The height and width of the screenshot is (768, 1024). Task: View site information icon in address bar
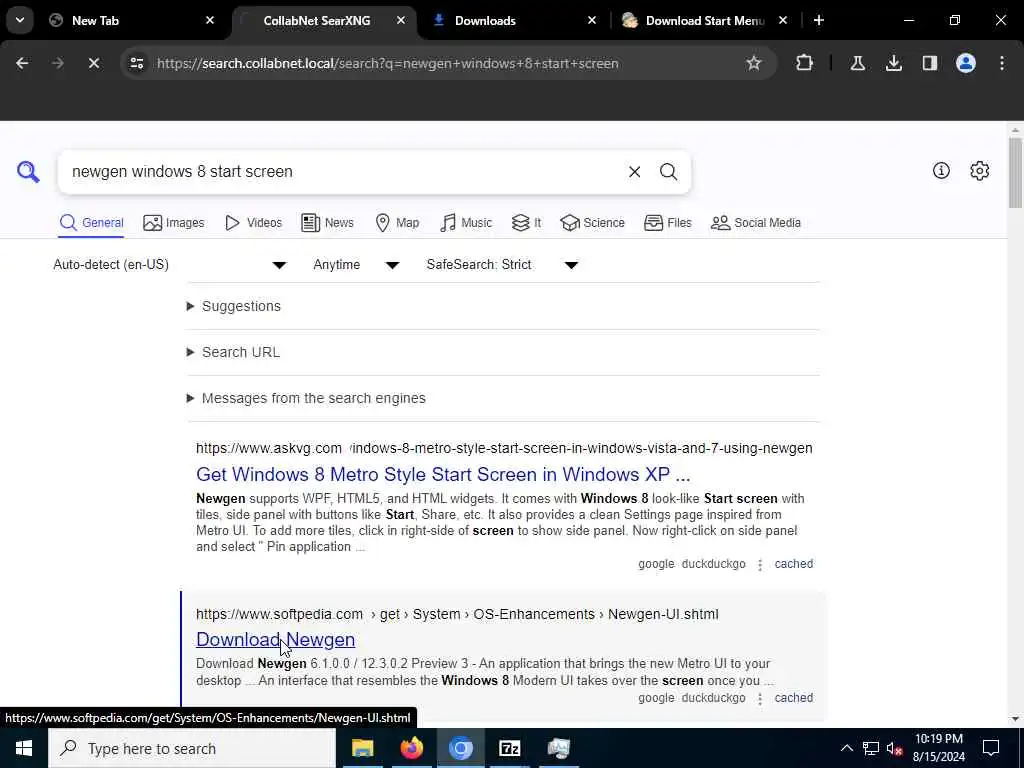pyautogui.click(x=136, y=63)
